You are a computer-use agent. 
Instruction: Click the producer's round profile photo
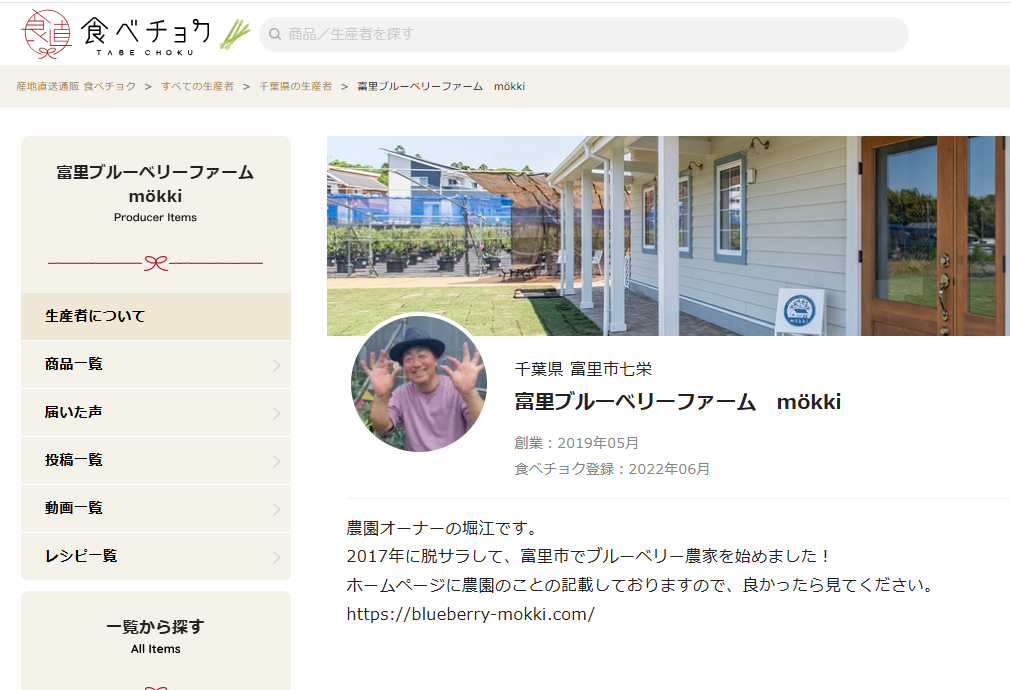click(418, 384)
